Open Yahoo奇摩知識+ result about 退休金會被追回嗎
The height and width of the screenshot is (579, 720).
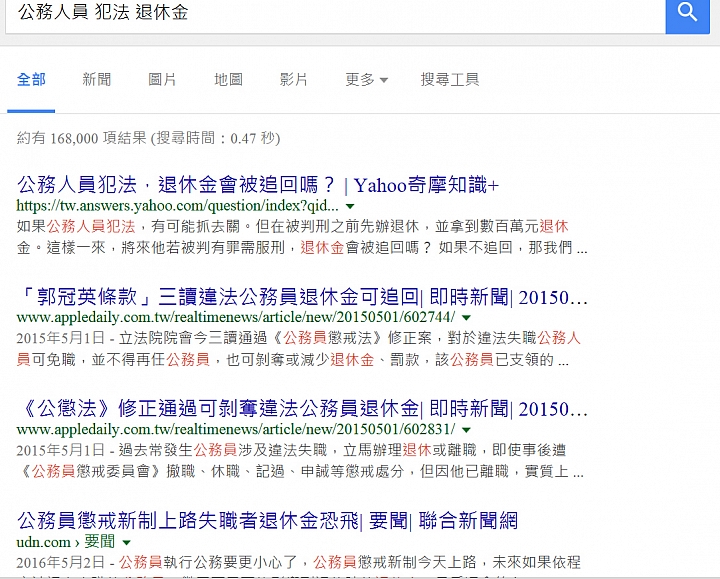[x=258, y=185]
